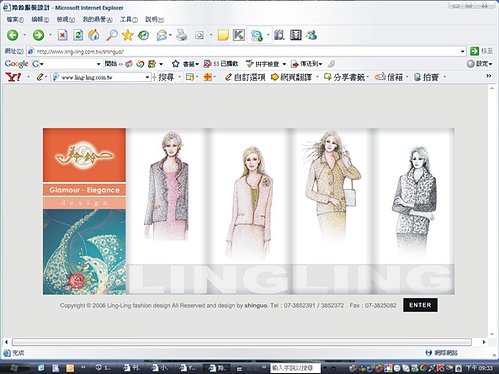The image size is (499, 374).
Task: Click the 移至 Go button
Action: point(481,51)
